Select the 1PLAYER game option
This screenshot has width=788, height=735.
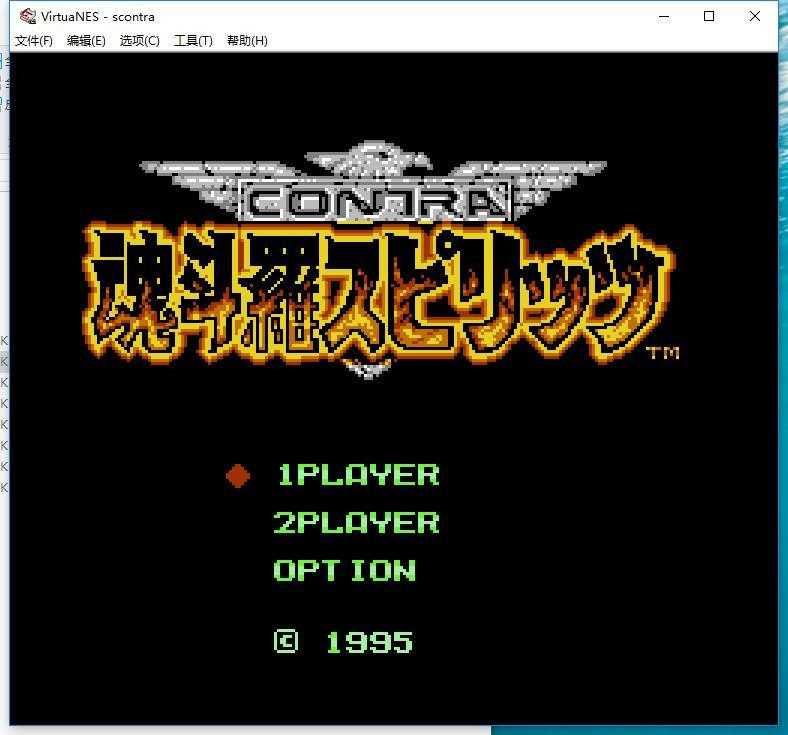pos(359,475)
